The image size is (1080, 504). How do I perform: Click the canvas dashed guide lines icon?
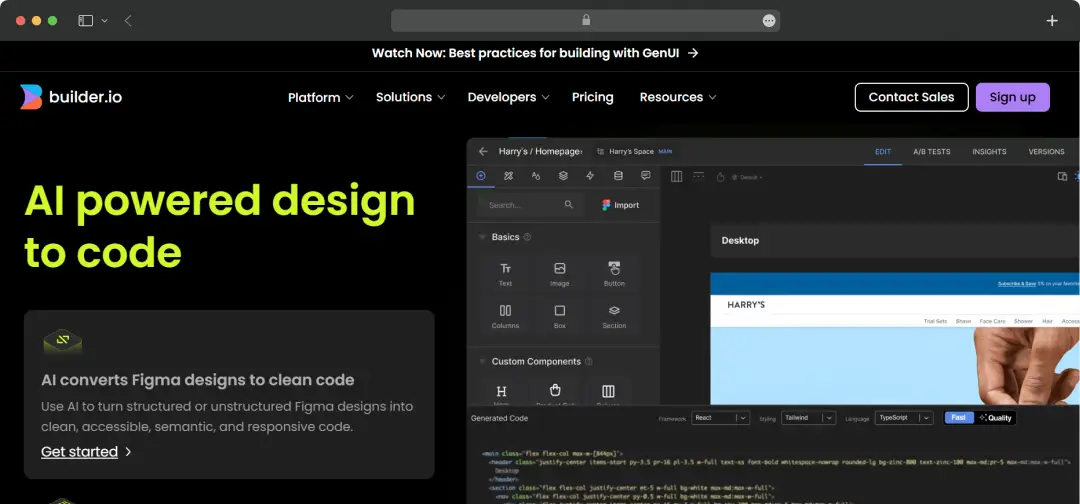click(698, 176)
